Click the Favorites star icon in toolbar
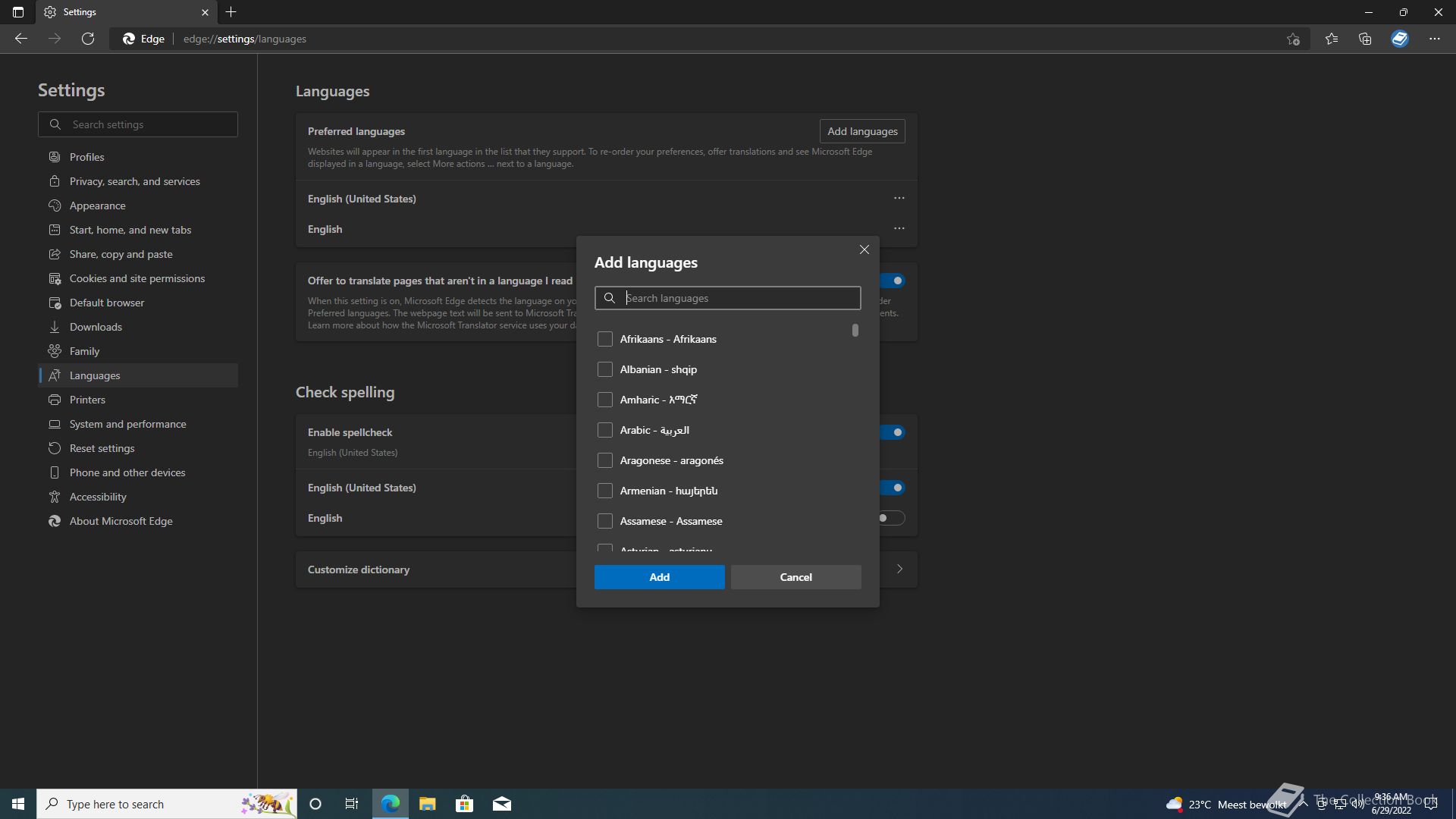 point(1332,39)
